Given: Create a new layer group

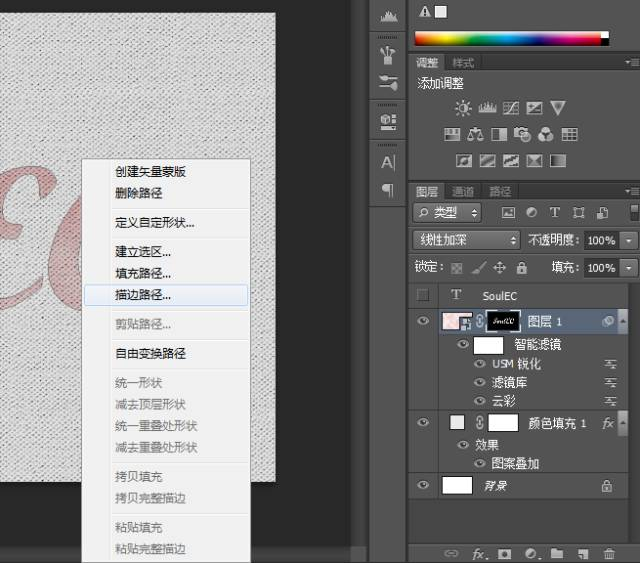Looking at the screenshot, I should click(x=557, y=554).
